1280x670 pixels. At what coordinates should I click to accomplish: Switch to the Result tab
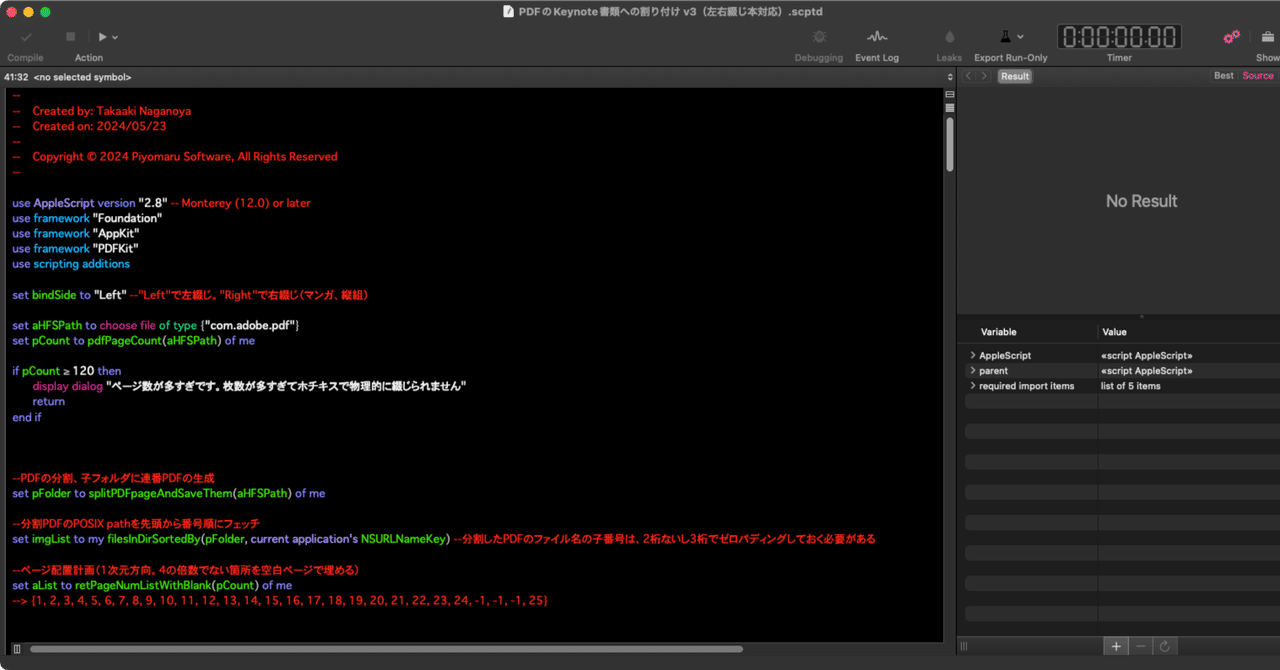[1014, 75]
